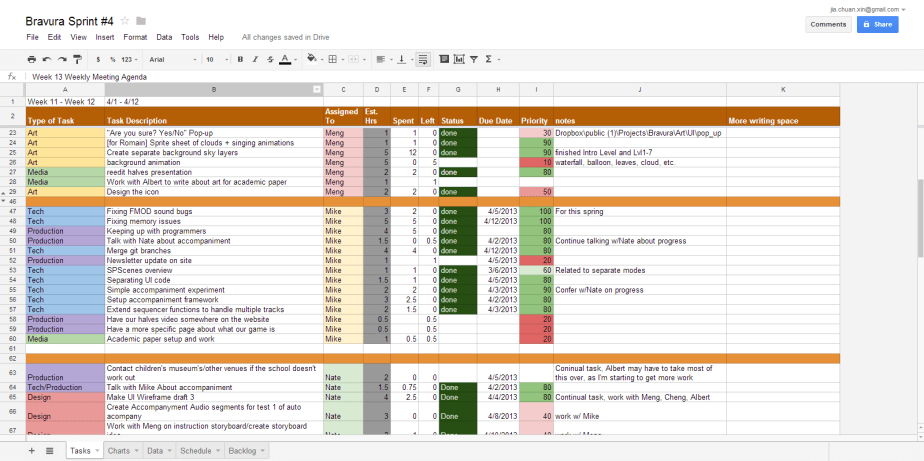Click the Print icon in toolbar
The image size is (924, 461).
(x=32, y=59)
